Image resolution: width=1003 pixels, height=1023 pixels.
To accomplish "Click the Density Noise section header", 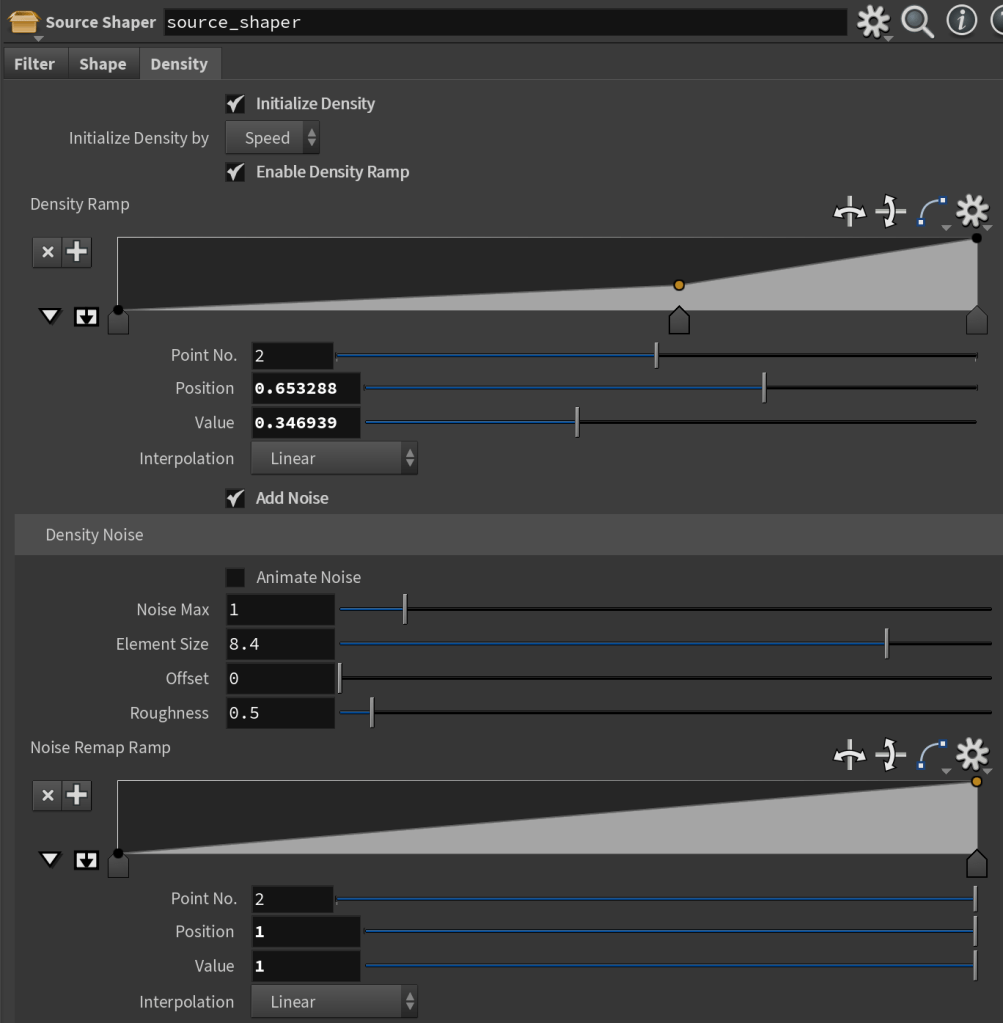I will [94, 535].
